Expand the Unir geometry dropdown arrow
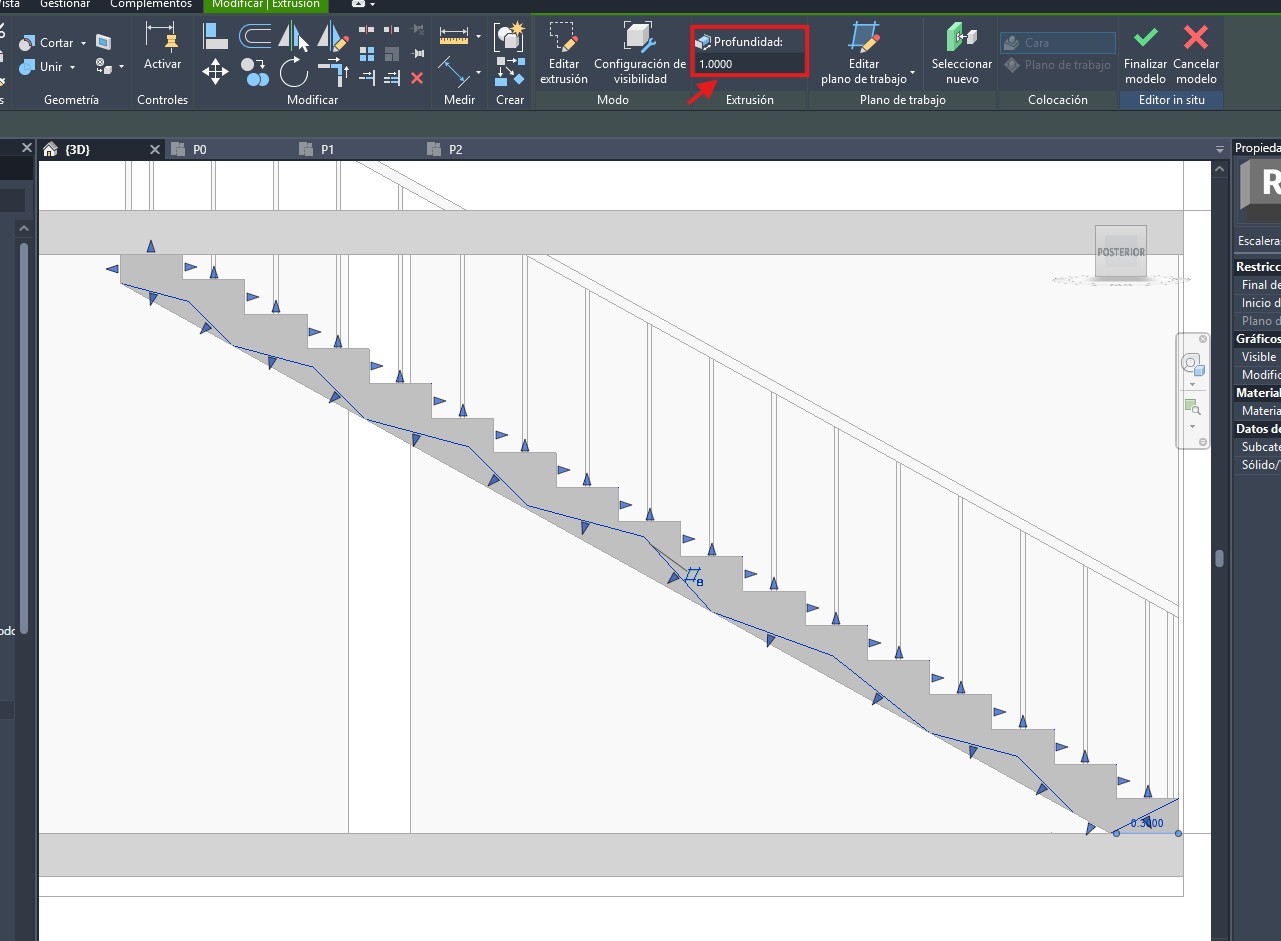Screen dimensions: 1281x941 tap(73, 67)
